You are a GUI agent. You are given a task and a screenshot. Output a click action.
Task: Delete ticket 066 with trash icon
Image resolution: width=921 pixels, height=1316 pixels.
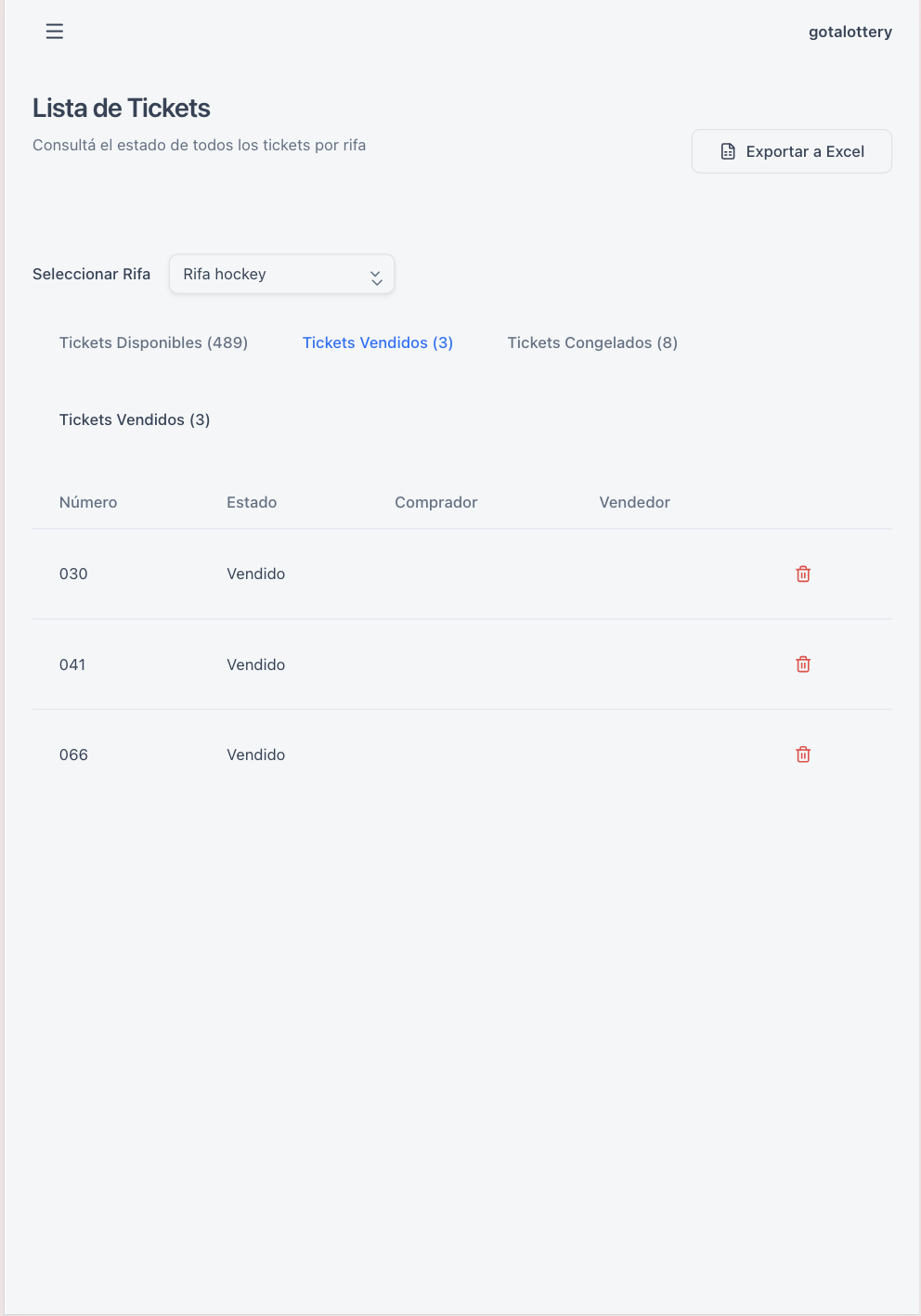pyautogui.click(x=803, y=755)
